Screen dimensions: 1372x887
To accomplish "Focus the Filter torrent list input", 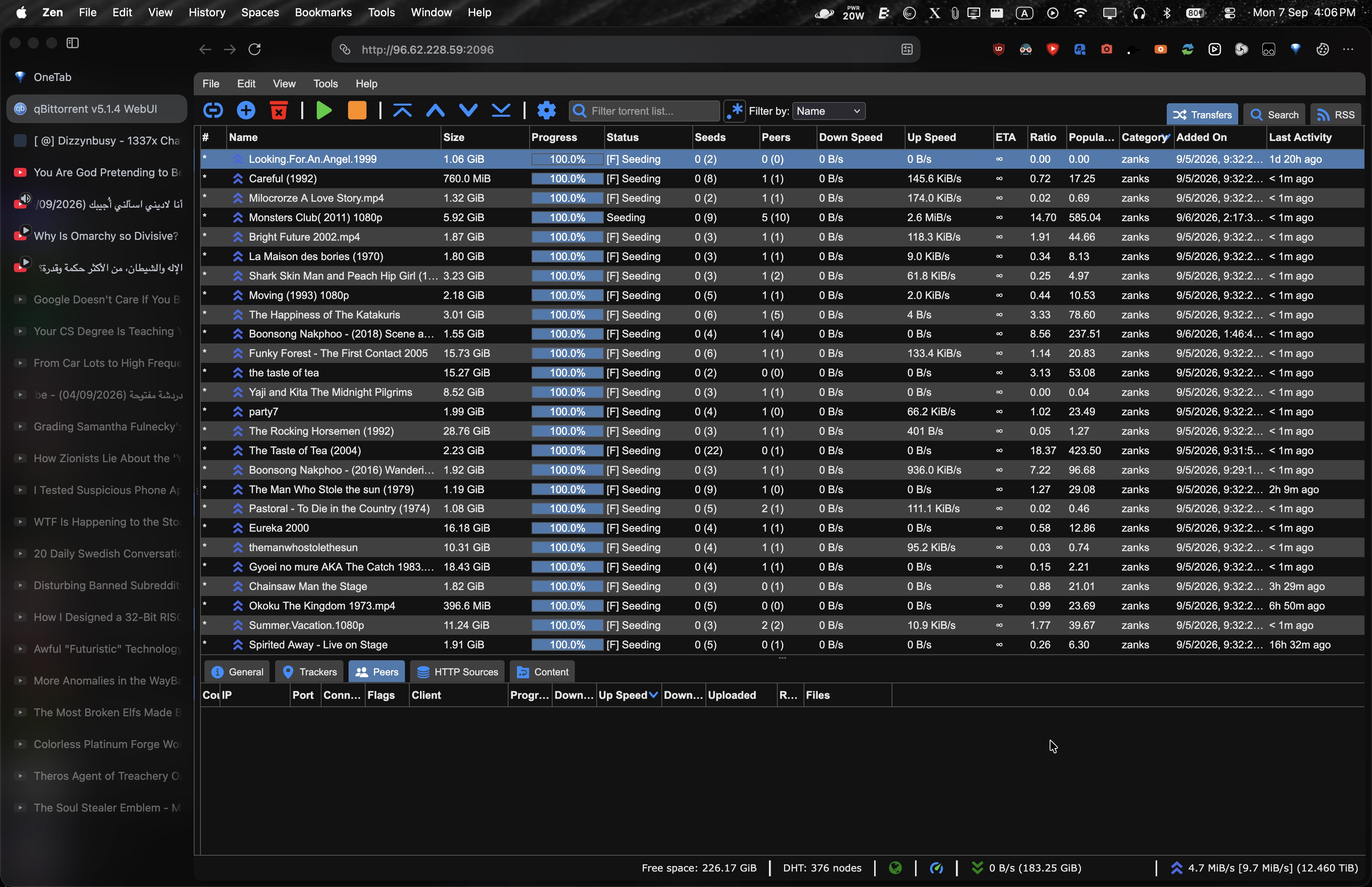I will (644, 111).
